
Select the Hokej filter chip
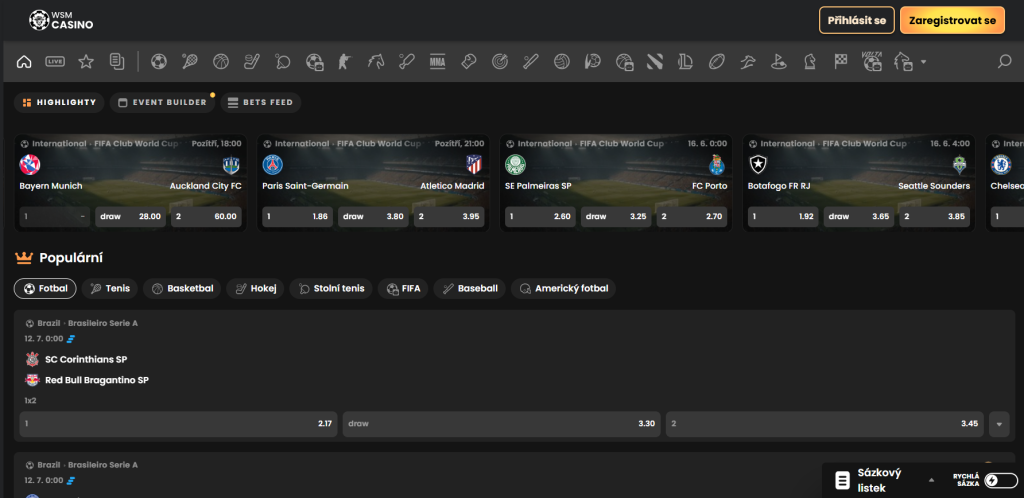point(255,288)
